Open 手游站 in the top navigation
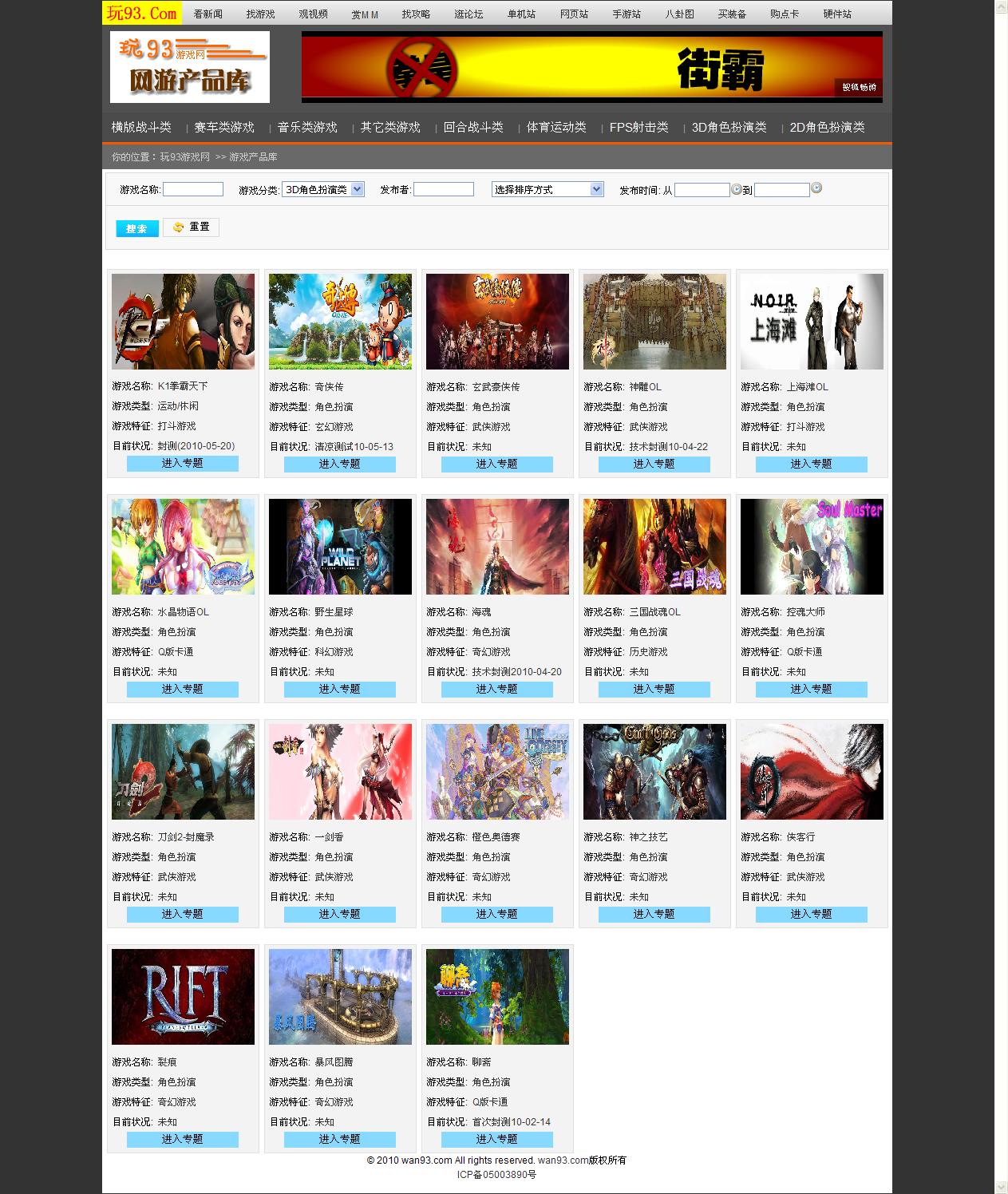 [x=627, y=14]
